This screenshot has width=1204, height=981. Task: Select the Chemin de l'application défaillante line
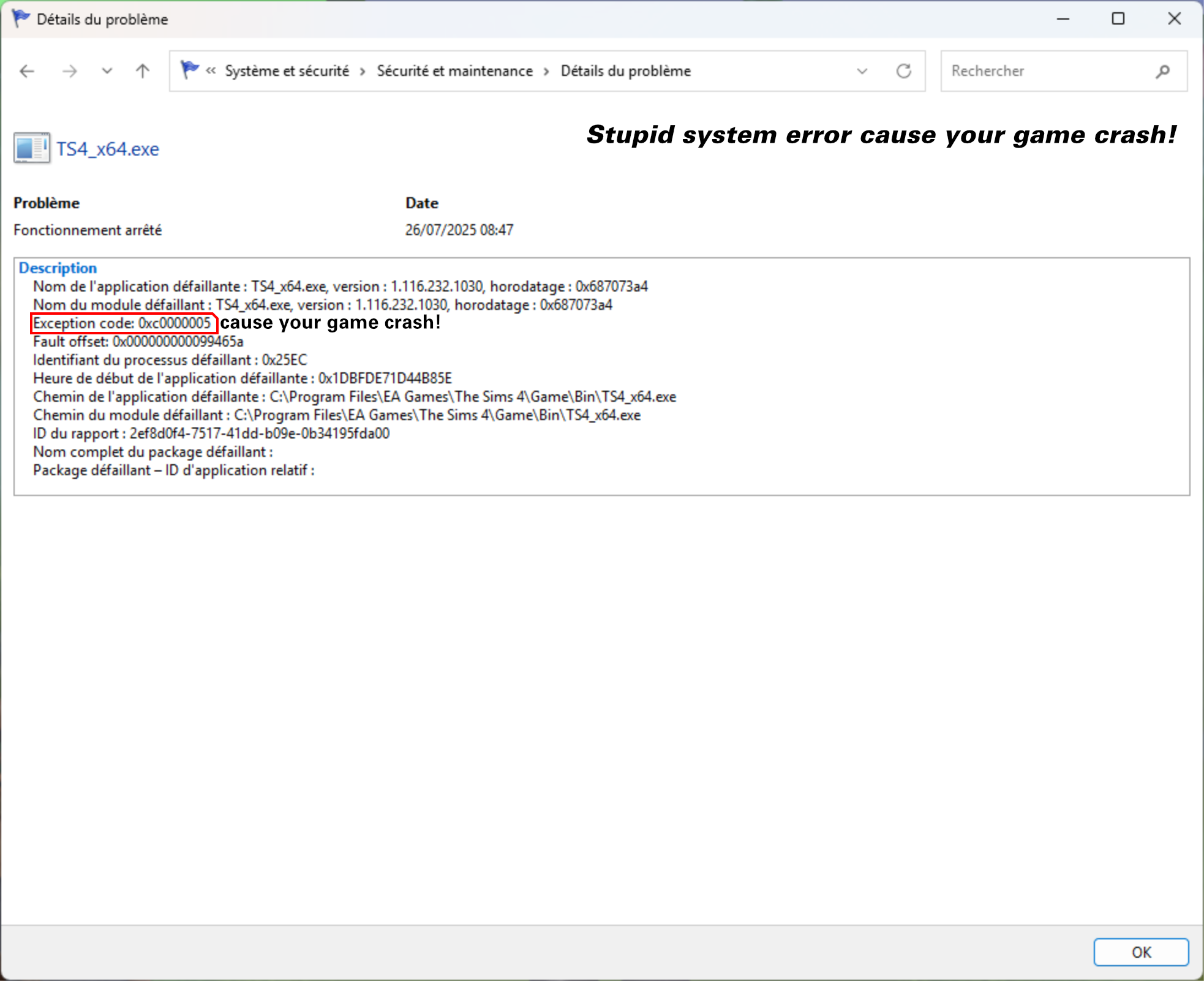[x=355, y=397]
